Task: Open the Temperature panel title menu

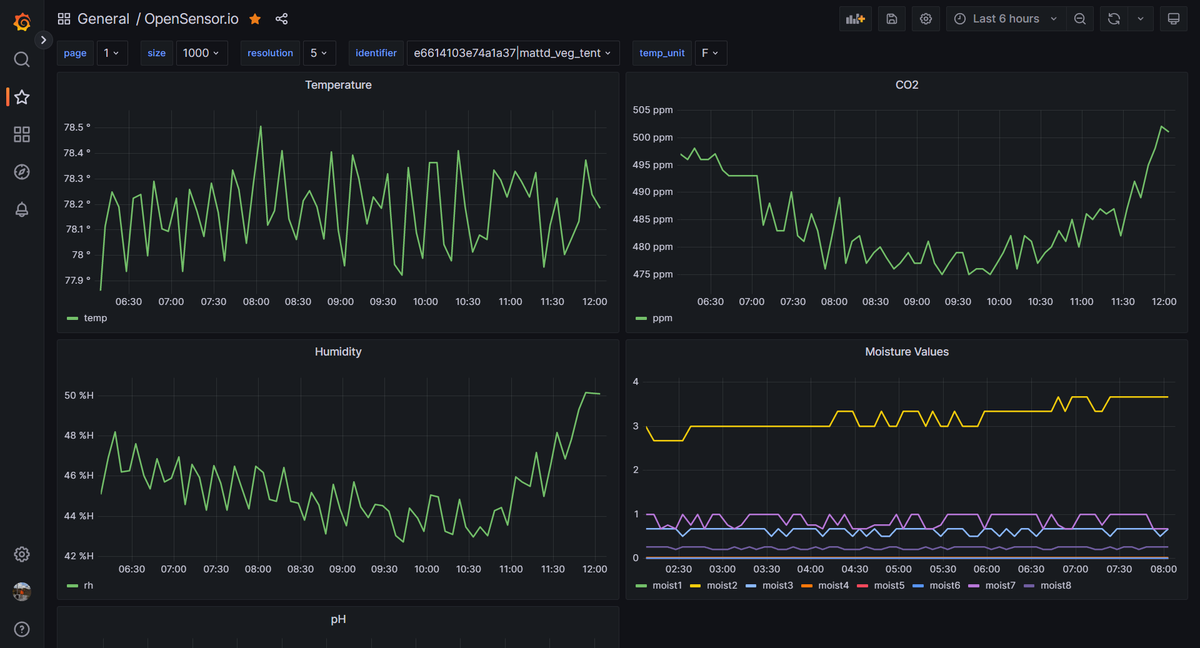Action: click(x=338, y=85)
